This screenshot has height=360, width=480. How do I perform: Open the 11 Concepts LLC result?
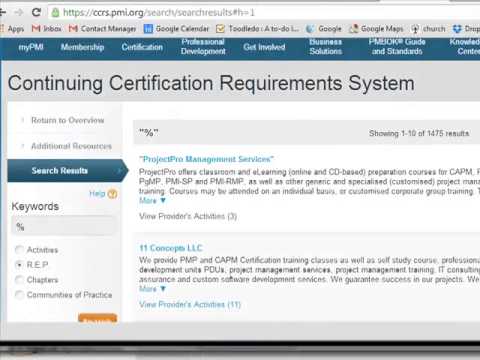tap(171, 248)
